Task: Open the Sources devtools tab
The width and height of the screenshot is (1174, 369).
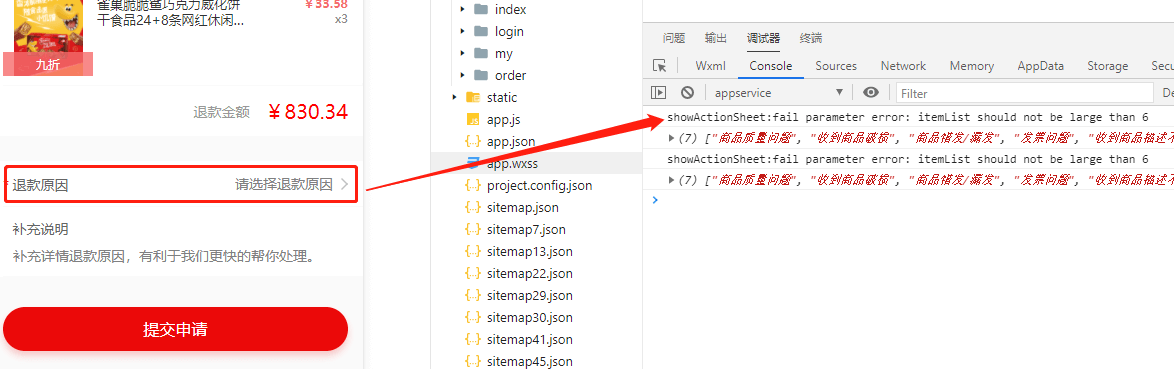Action: click(836, 66)
